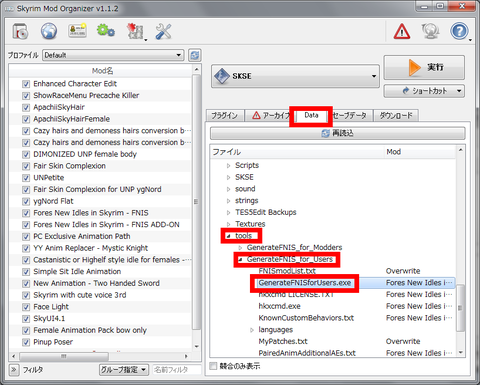Switch to the Data tab
480x385 pixels.
coord(311,115)
